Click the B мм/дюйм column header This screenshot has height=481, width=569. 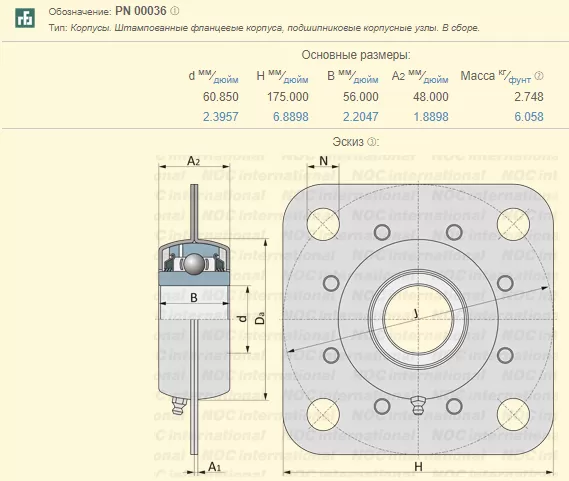(x=353, y=77)
